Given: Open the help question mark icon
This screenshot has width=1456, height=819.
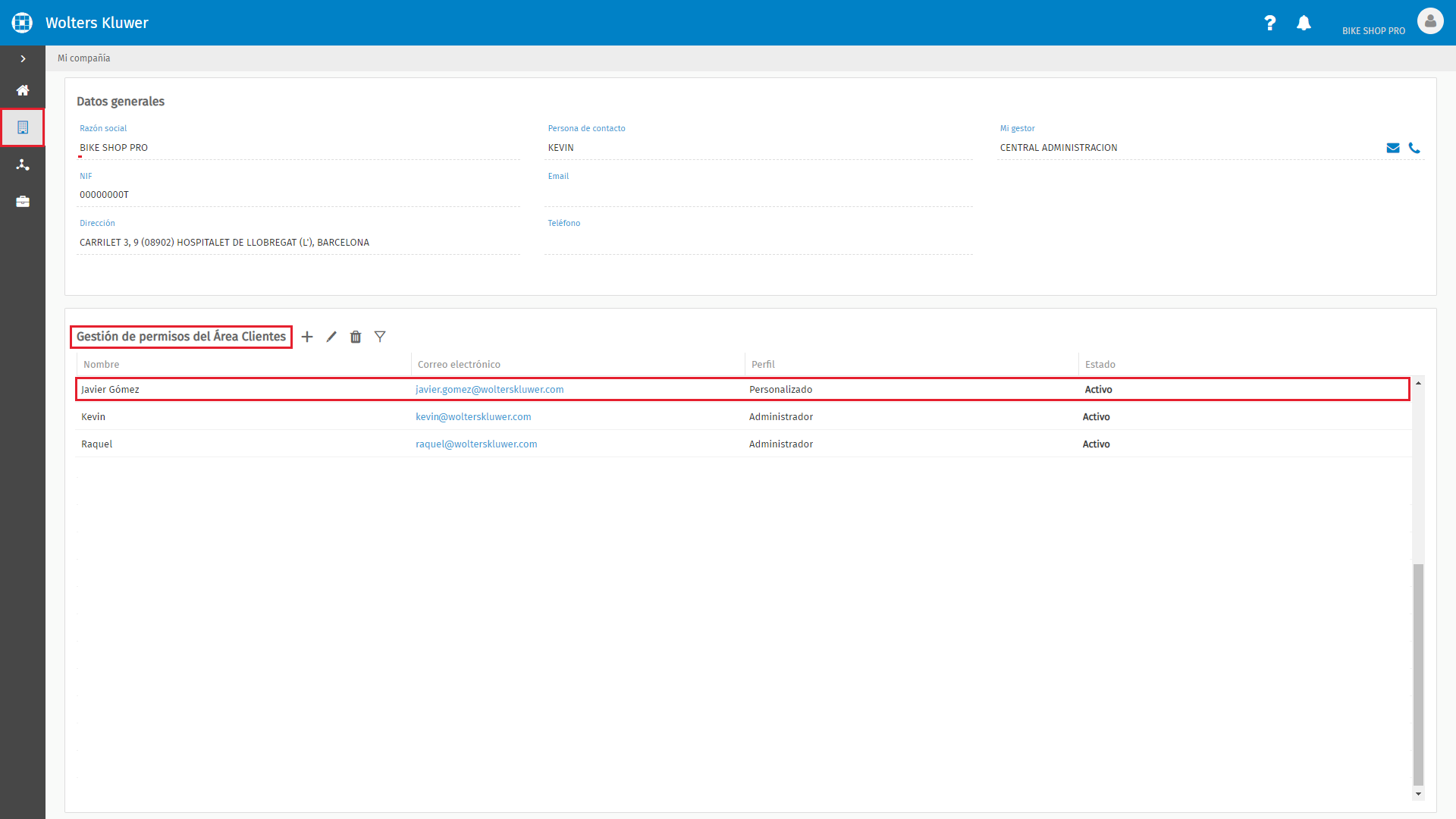Looking at the screenshot, I should tap(1270, 23).
